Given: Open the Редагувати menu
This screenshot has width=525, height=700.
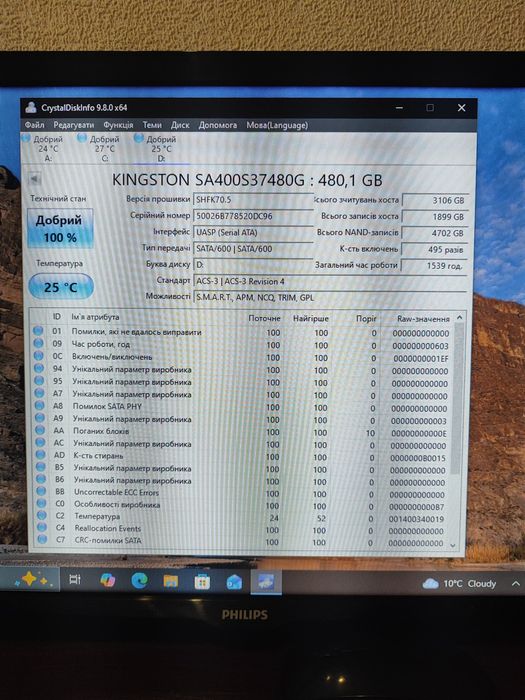Looking at the screenshot, I should click(74, 125).
